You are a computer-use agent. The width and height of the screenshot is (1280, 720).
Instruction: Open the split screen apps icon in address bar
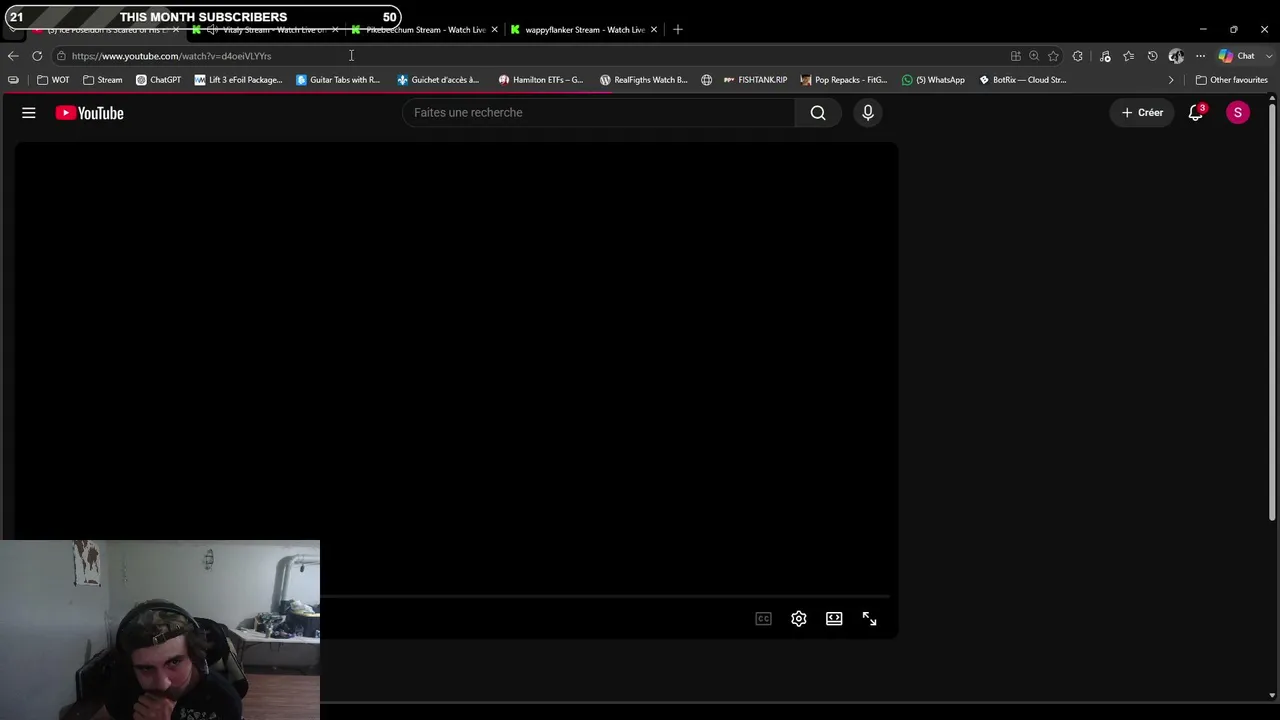(1016, 56)
